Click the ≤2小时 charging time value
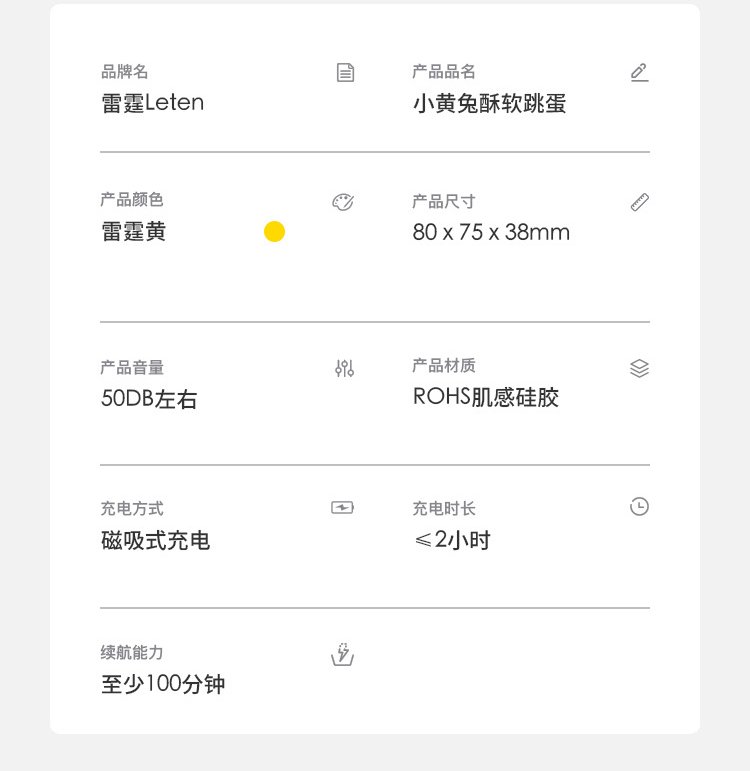This screenshot has height=771, width=750. click(452, 541)
